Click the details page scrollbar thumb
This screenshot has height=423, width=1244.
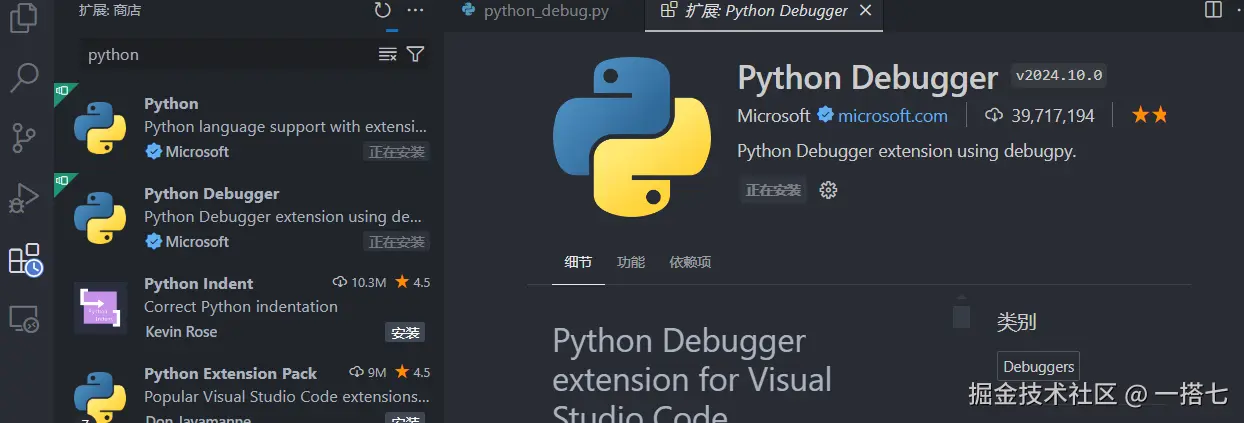coord(961,315)
